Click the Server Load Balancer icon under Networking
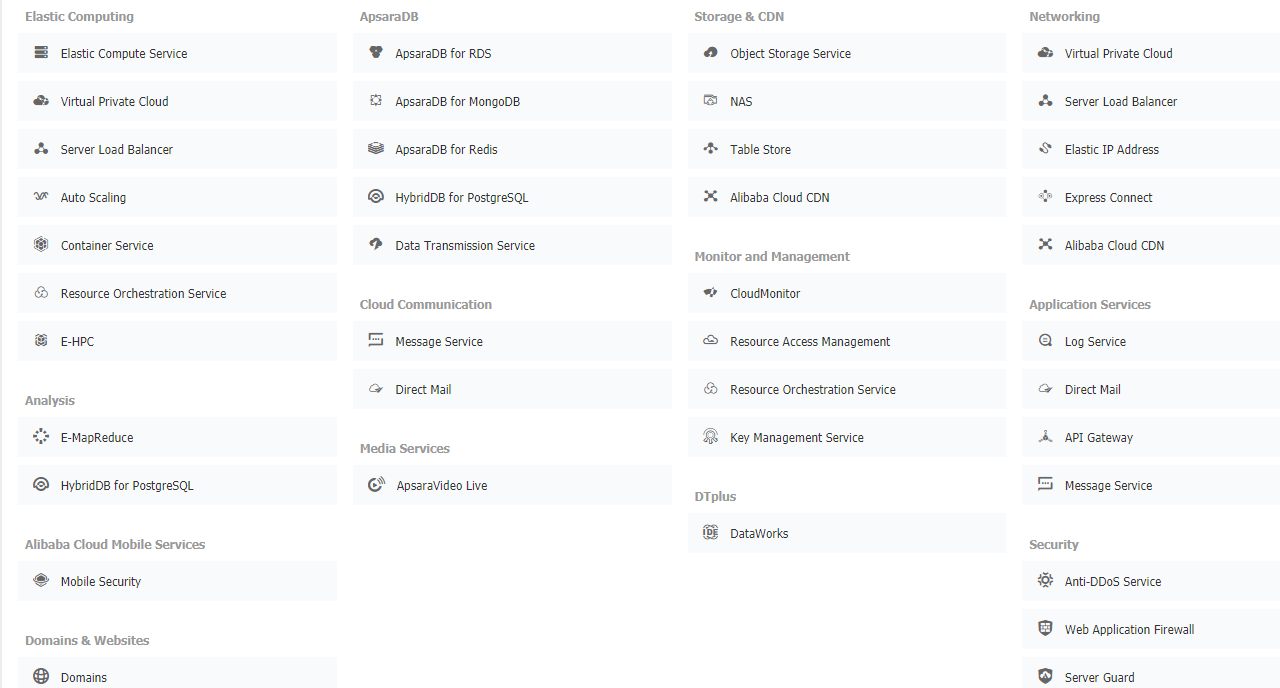 [x=1046, y=101]
